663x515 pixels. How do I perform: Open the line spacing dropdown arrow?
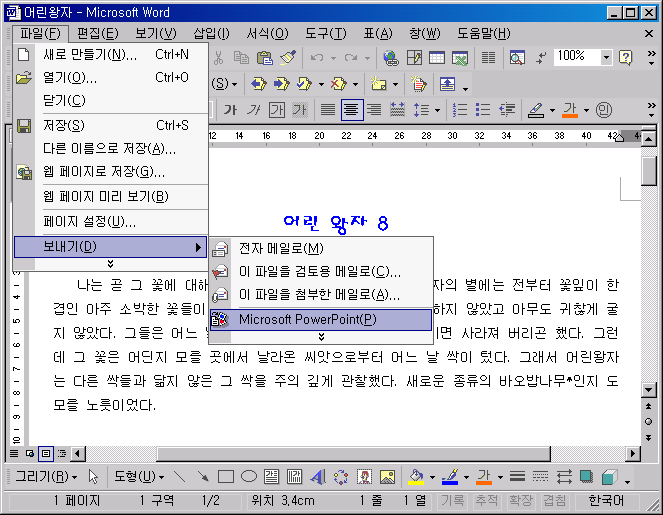pyautogui.click(x=438, y=110)
